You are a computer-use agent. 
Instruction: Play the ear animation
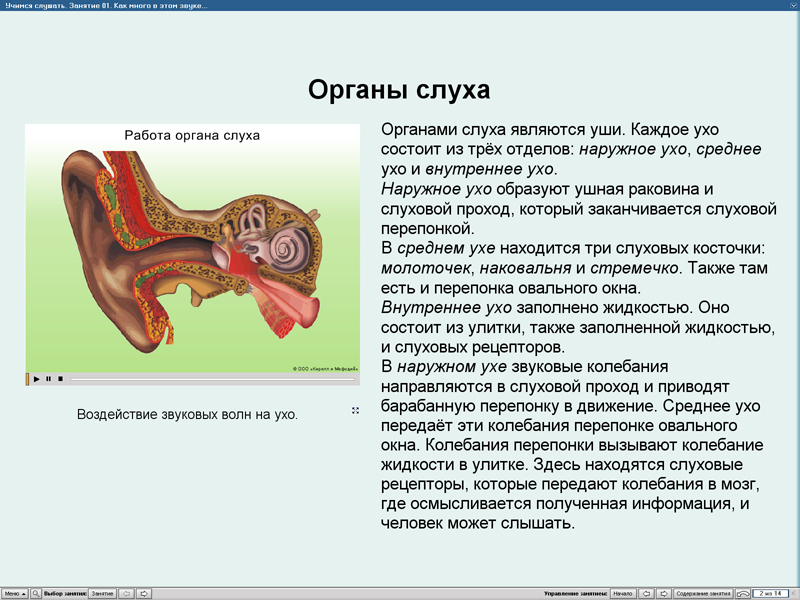click(36, 380)
